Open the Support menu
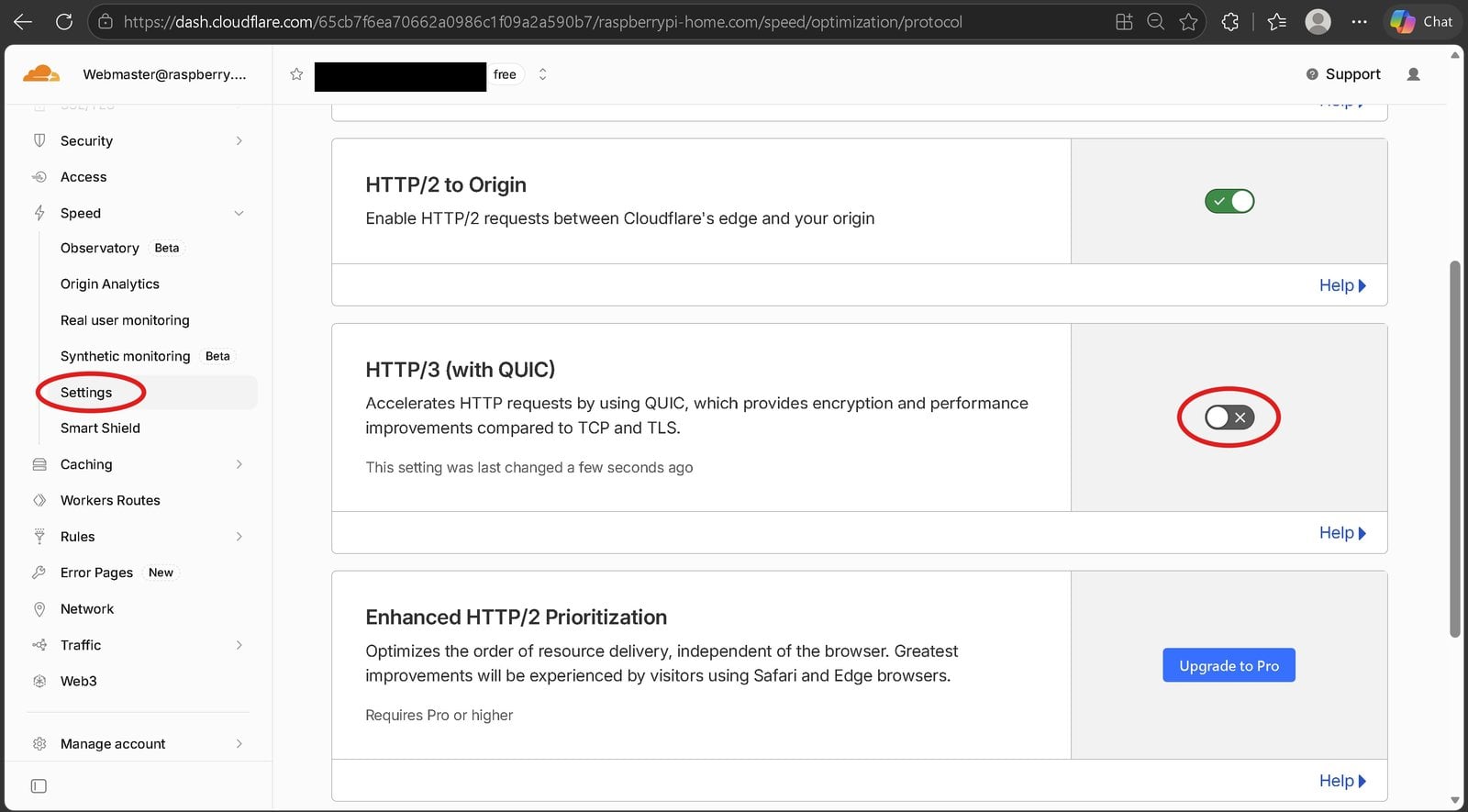The height and width of the screenshot is (812, 1468). (1343, 74)
